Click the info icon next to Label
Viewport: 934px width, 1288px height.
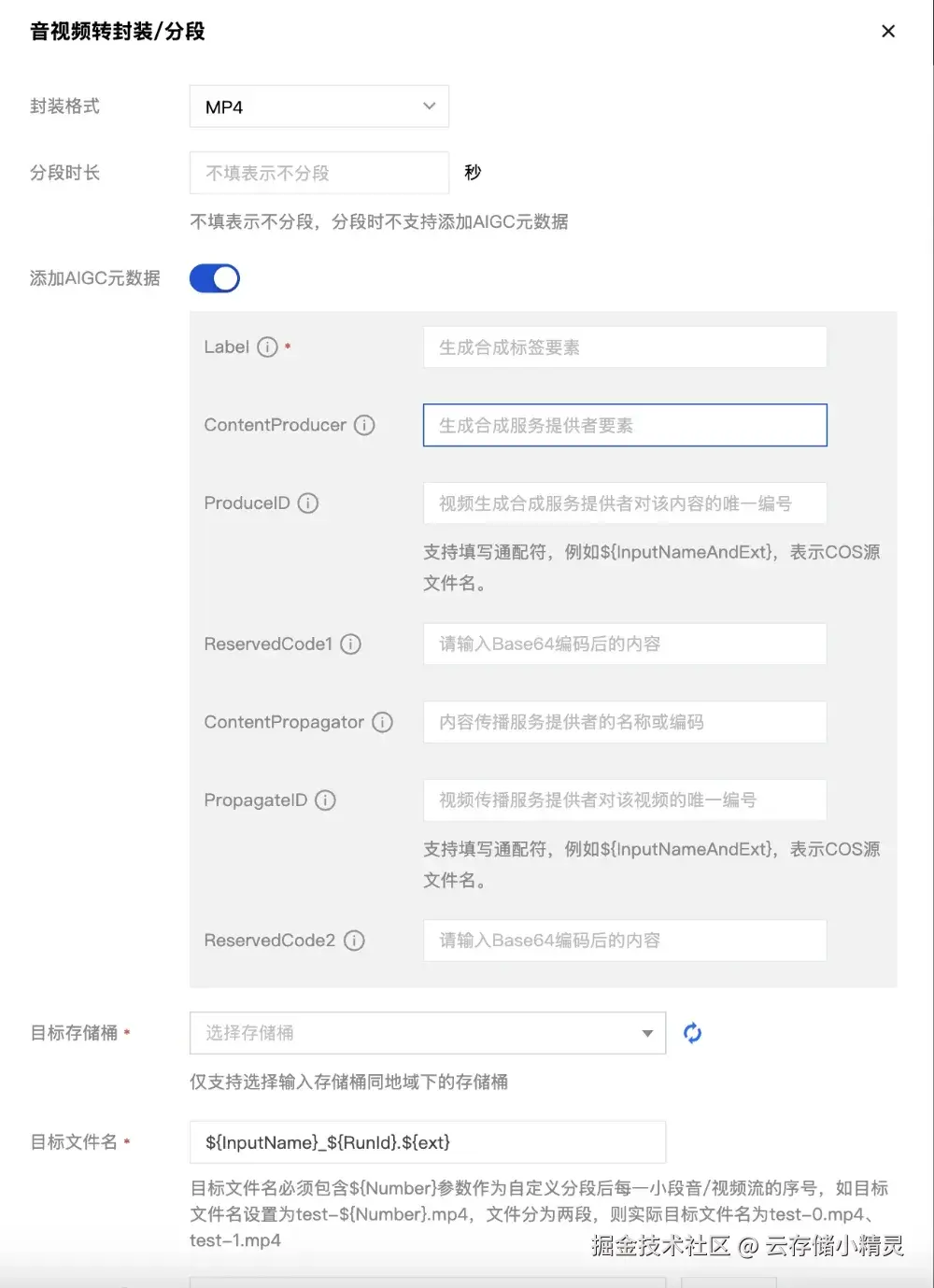click(267, 347)
